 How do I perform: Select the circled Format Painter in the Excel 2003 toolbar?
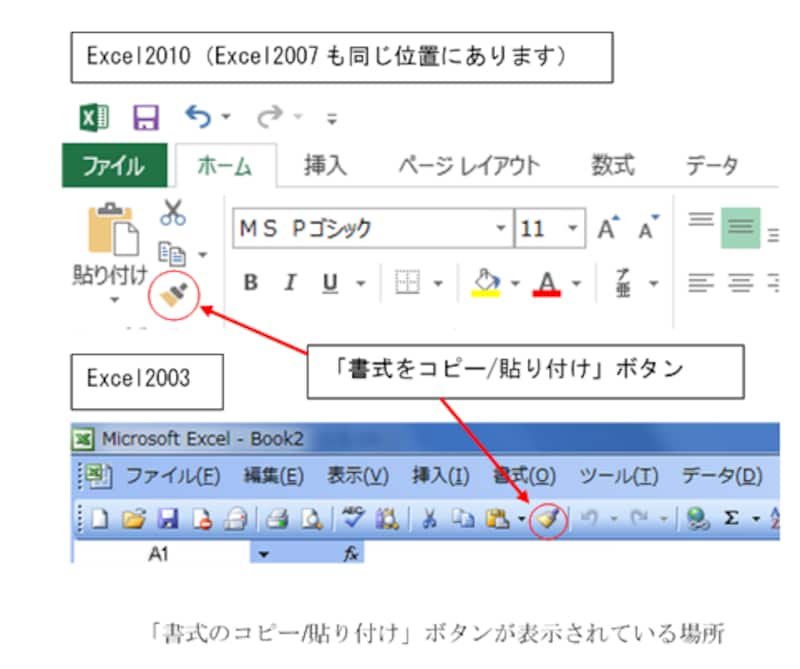pyautogui.click(x=547, y=517)
